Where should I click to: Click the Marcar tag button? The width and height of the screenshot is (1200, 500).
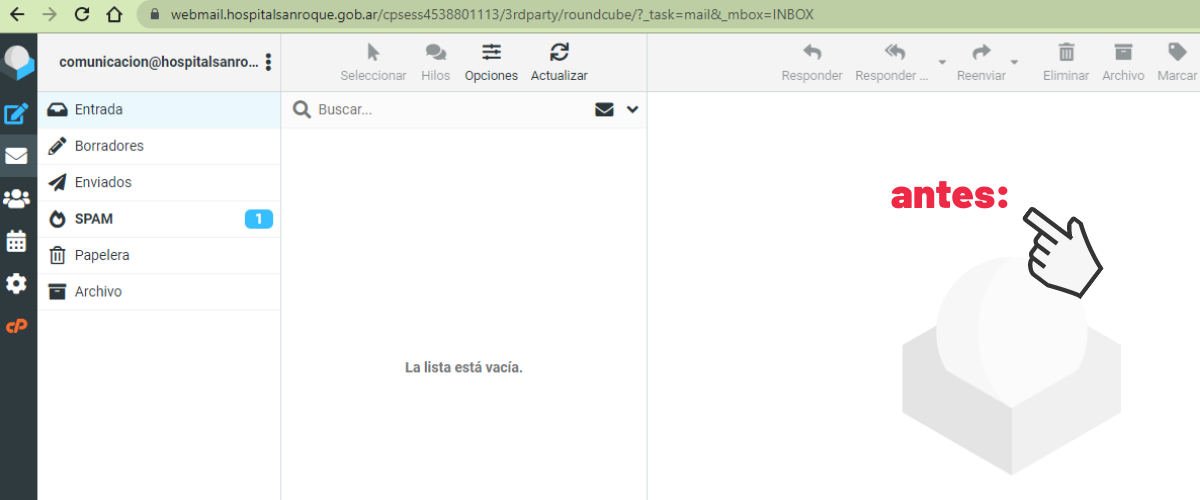(1177, 62)
